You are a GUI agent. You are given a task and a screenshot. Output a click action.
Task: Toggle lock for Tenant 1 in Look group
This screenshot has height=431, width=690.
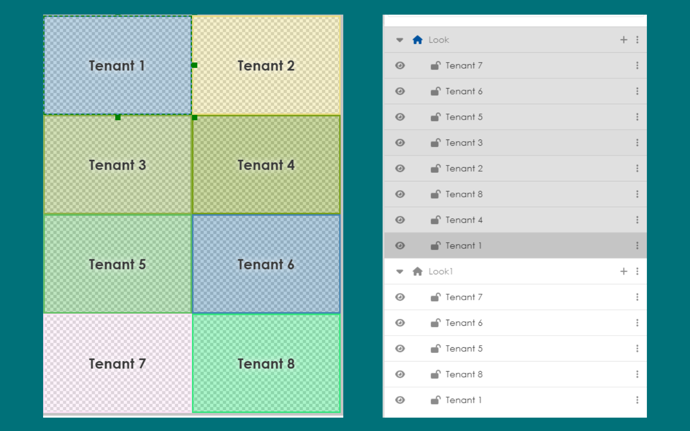(x=435, y=246)
